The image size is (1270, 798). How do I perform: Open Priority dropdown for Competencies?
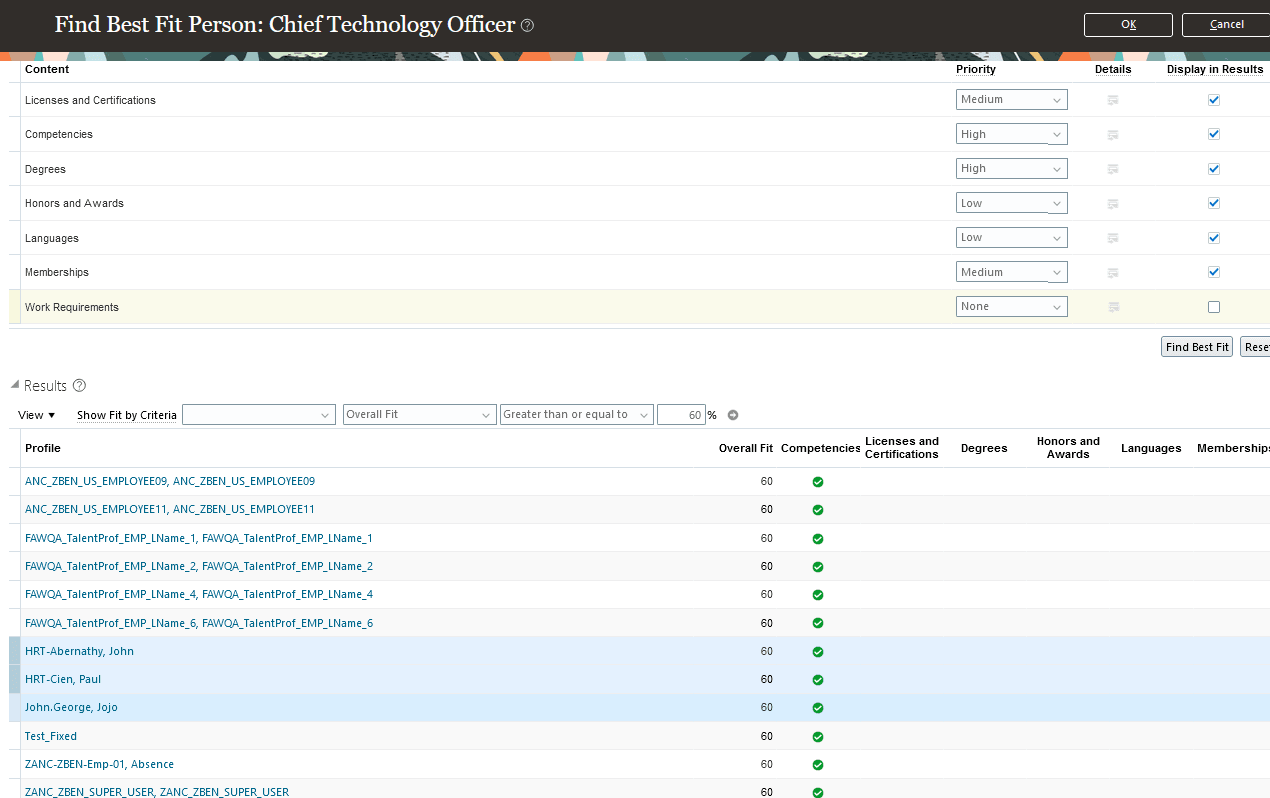[1011, 134]
